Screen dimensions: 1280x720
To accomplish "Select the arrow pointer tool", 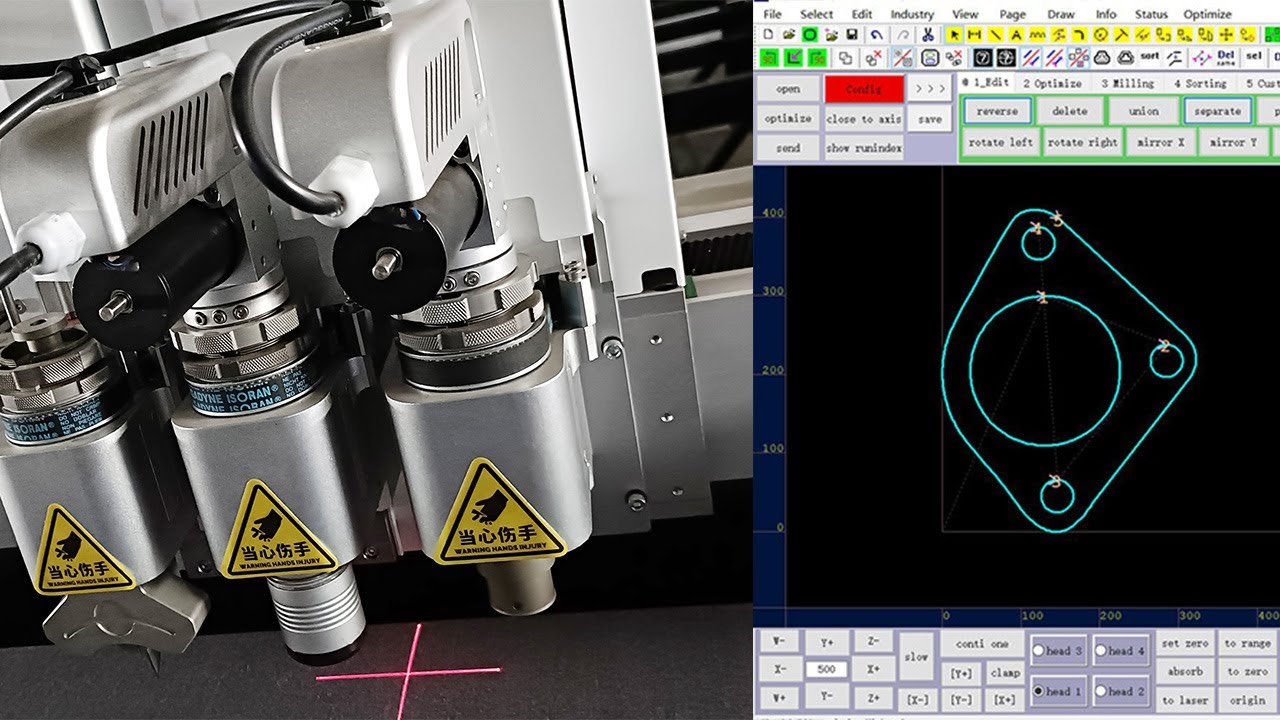I will tap(954, 35).
